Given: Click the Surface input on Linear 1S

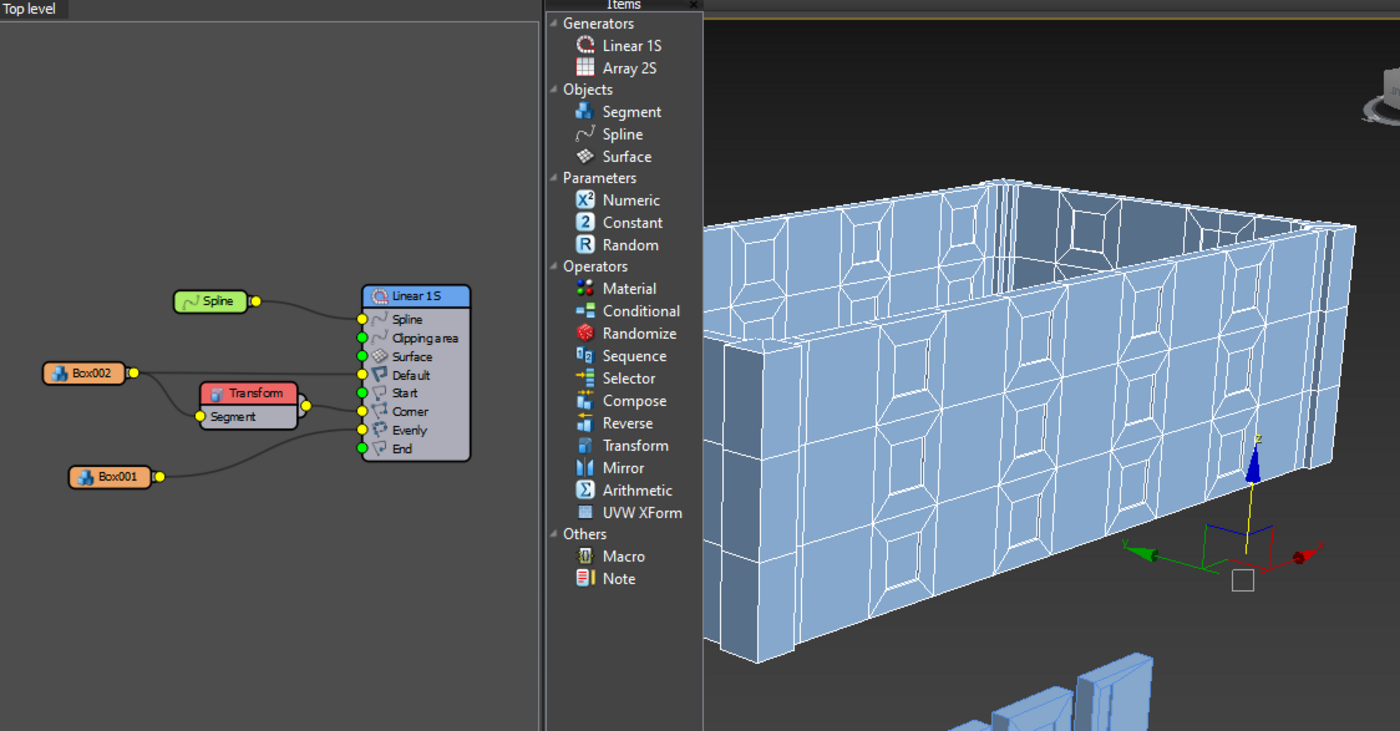Looking at the screenshot, I should click(x=363, y=356).
